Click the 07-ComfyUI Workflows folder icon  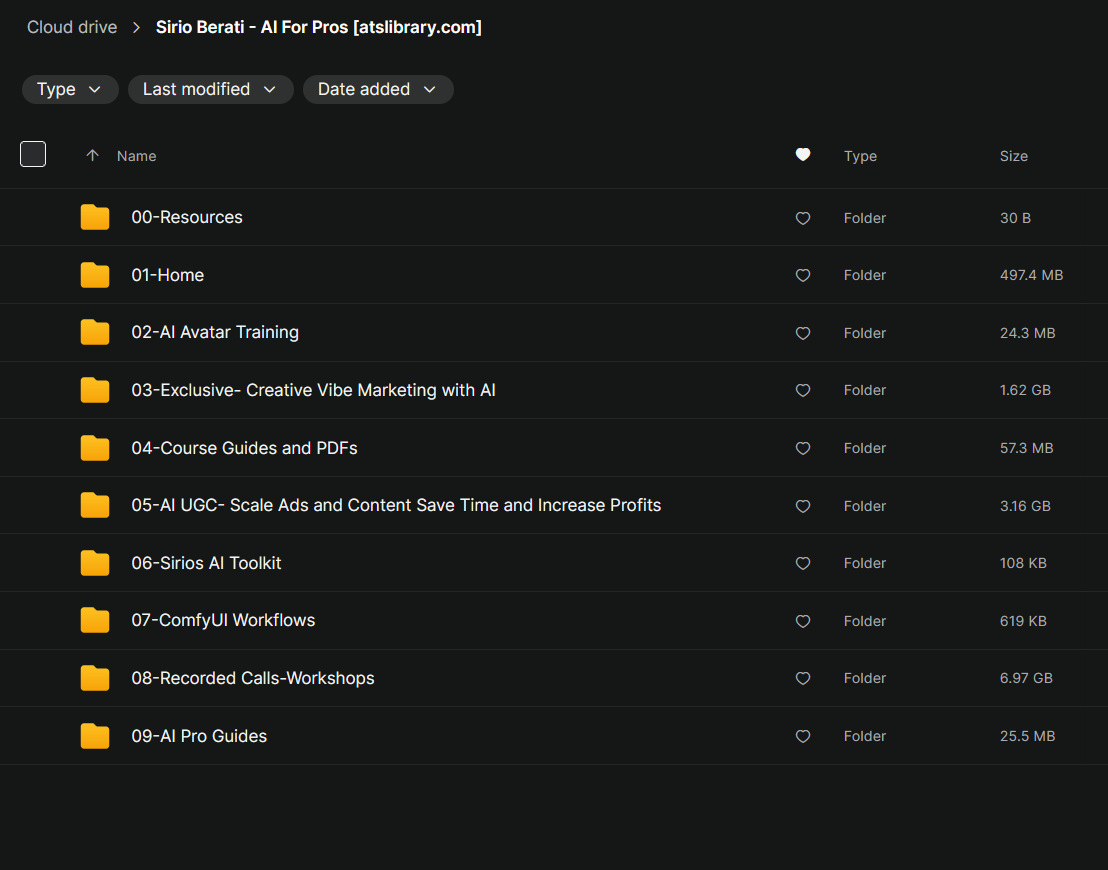point(95,620)
